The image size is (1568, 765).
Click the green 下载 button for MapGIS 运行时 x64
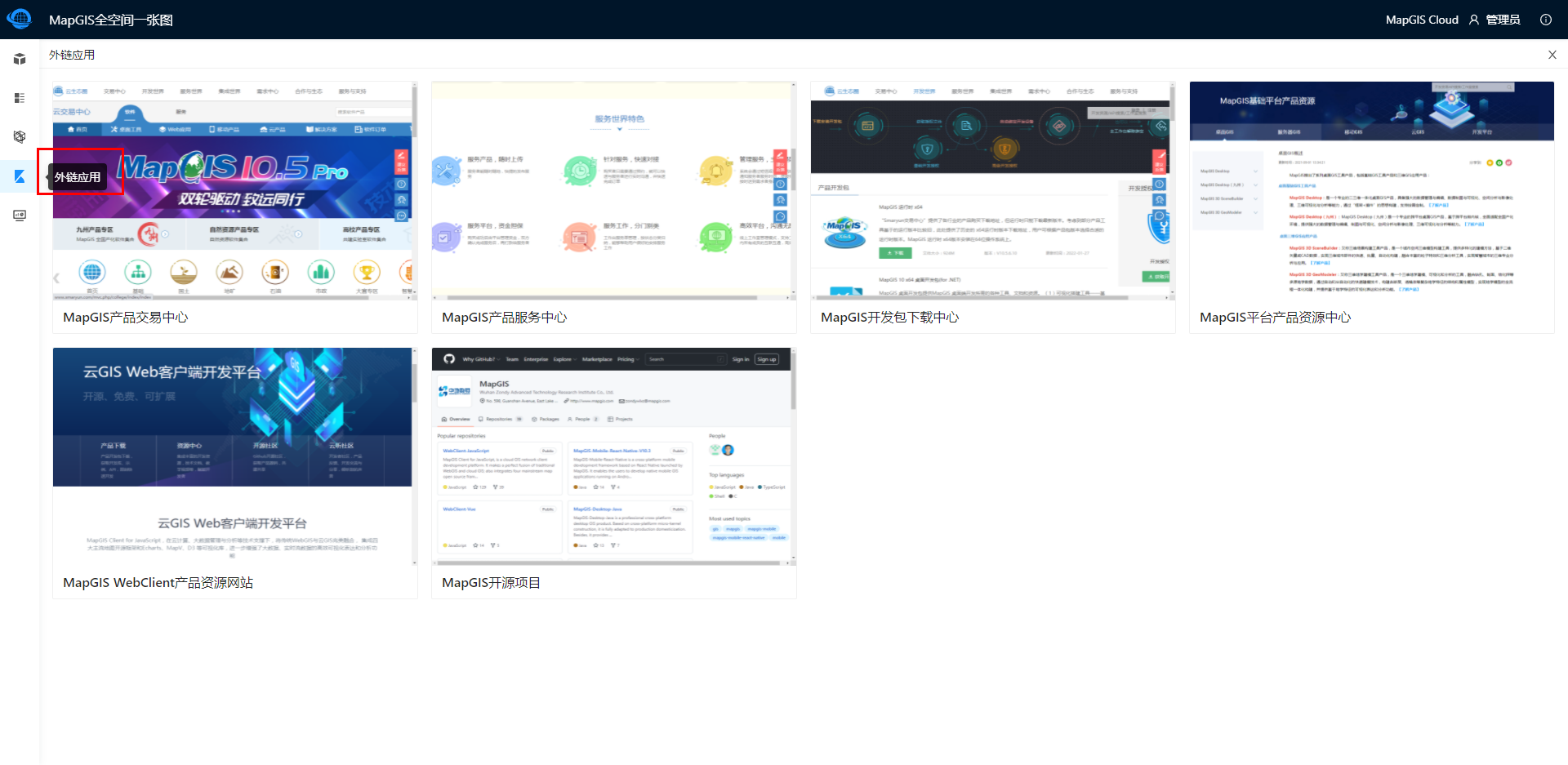click(896, 253)
